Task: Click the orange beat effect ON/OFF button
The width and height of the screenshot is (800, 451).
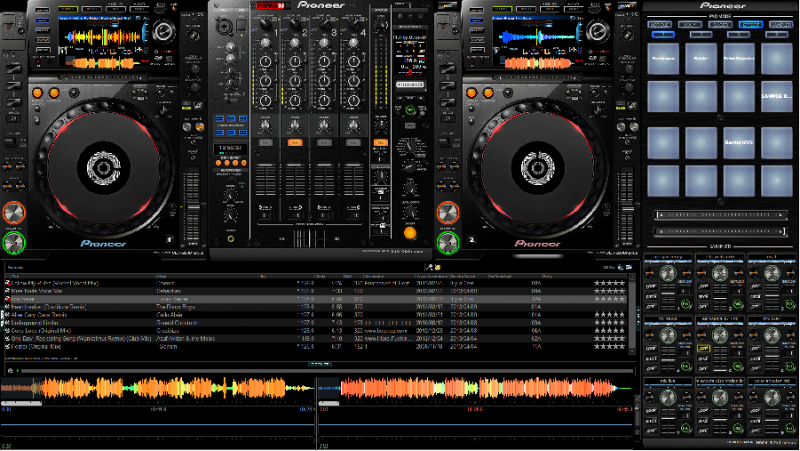Action: [410, 233]
